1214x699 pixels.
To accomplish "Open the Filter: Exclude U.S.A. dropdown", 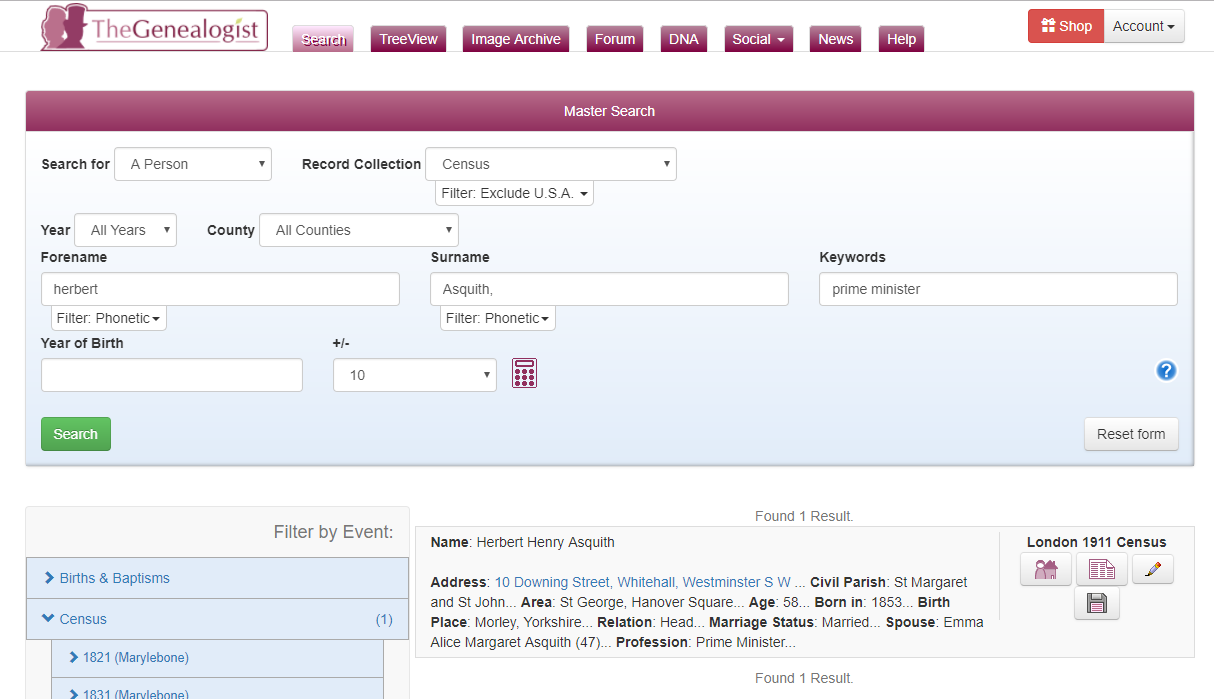I will pos(514,193).
